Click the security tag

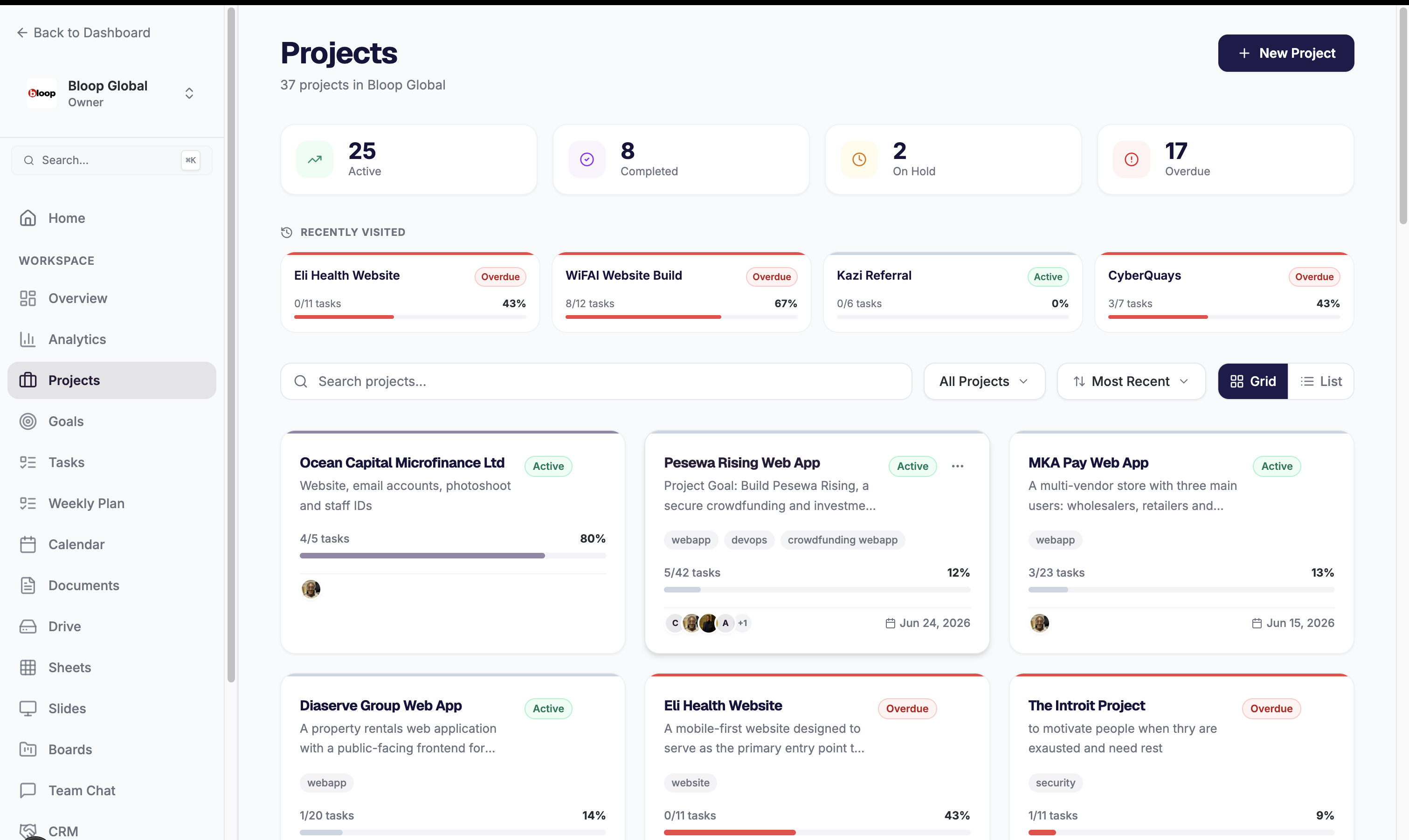(1055, 783)
